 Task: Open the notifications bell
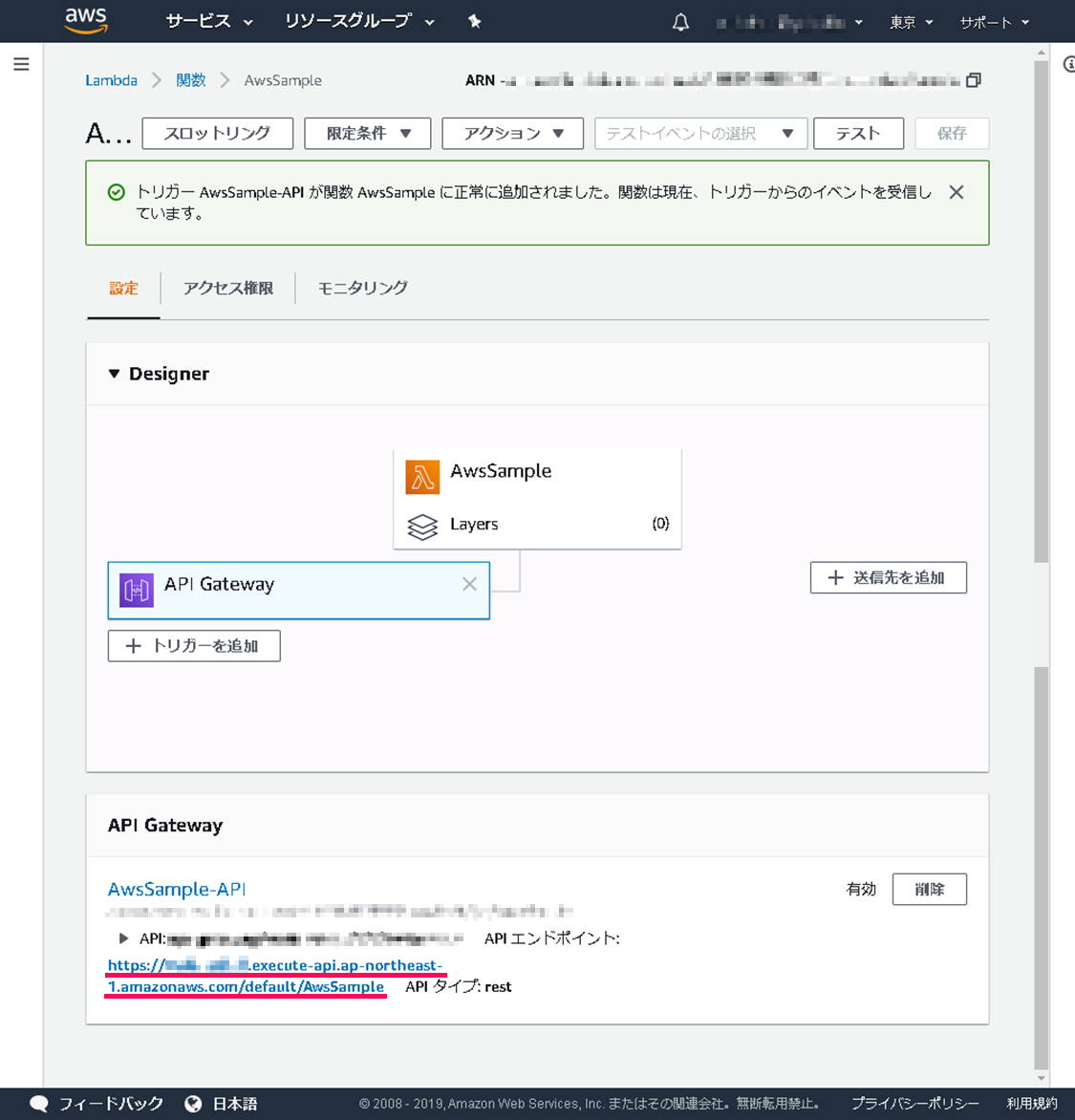[x=680, y=22]
